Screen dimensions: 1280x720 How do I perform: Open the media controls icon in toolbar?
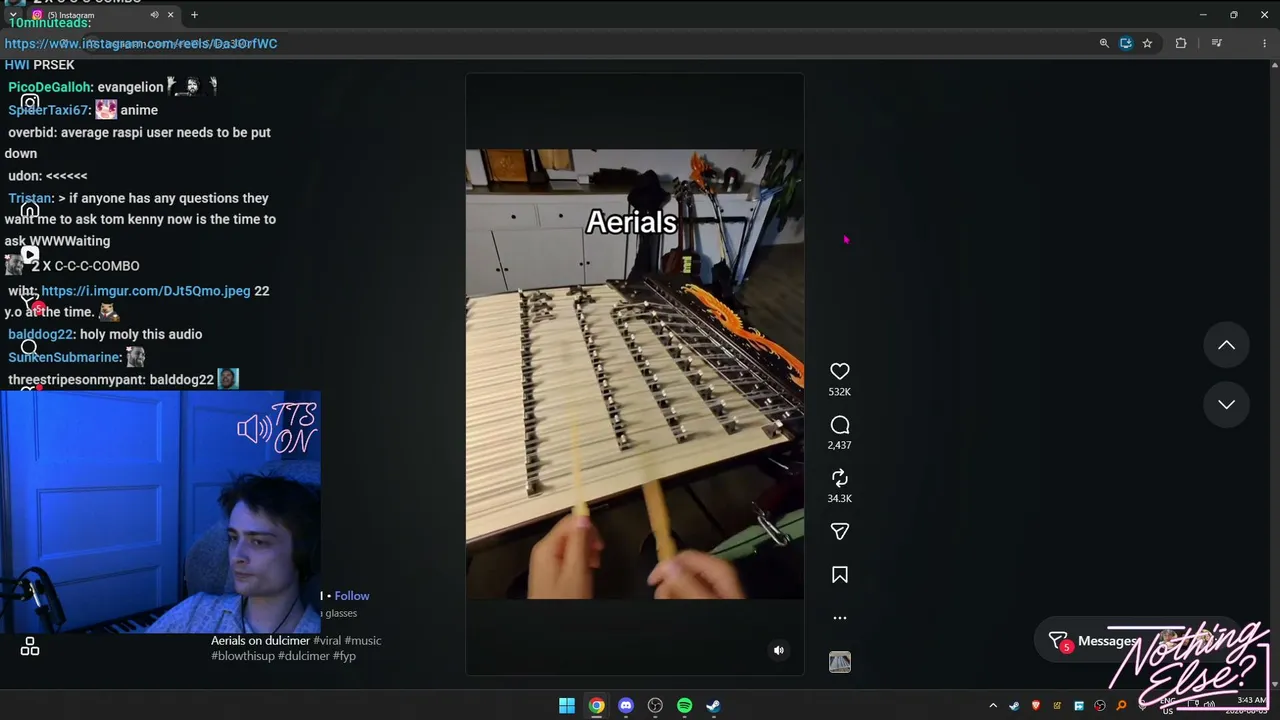[x=1216, y=43]
